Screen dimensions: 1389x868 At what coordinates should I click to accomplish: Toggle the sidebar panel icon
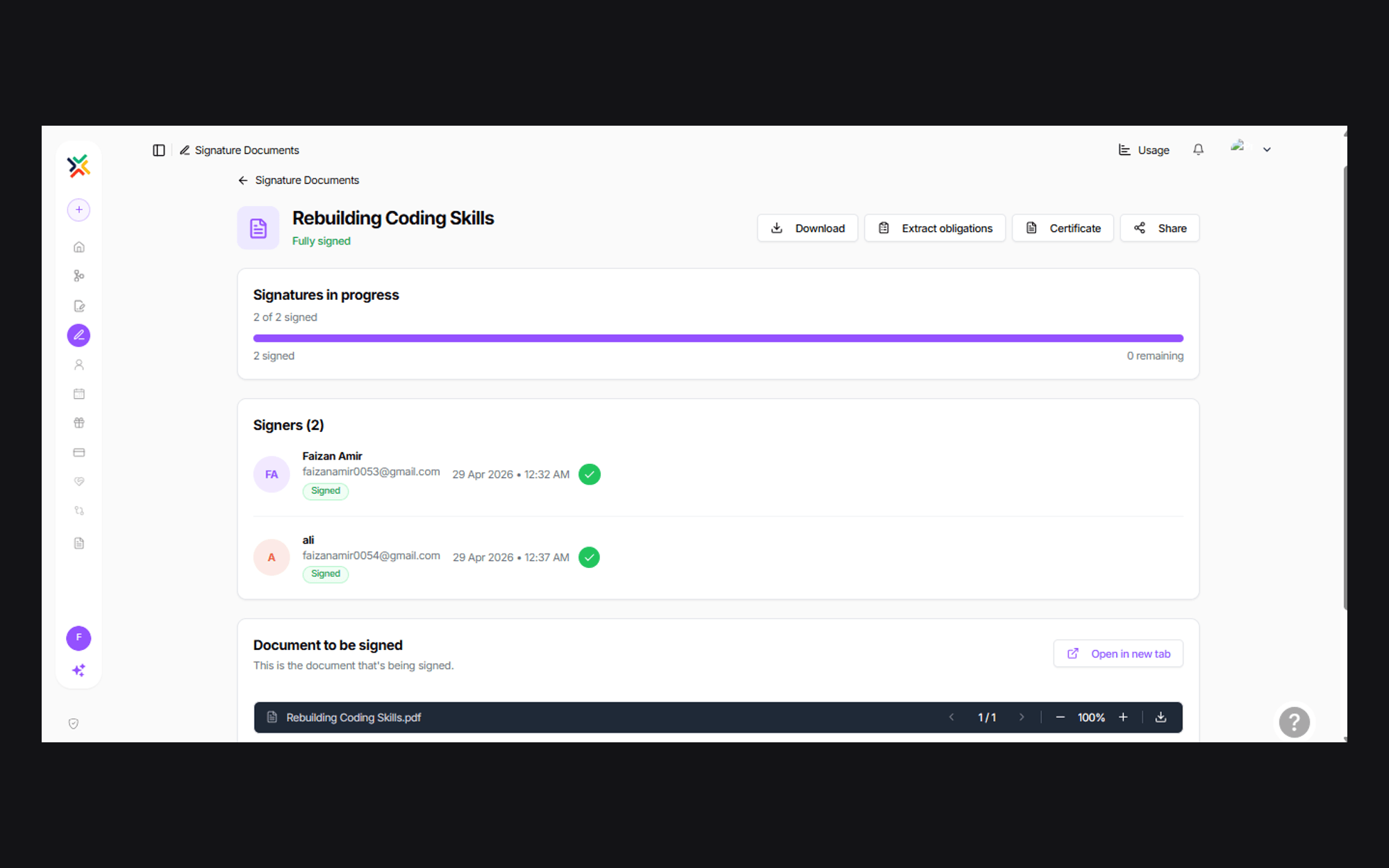pos(159,150)
